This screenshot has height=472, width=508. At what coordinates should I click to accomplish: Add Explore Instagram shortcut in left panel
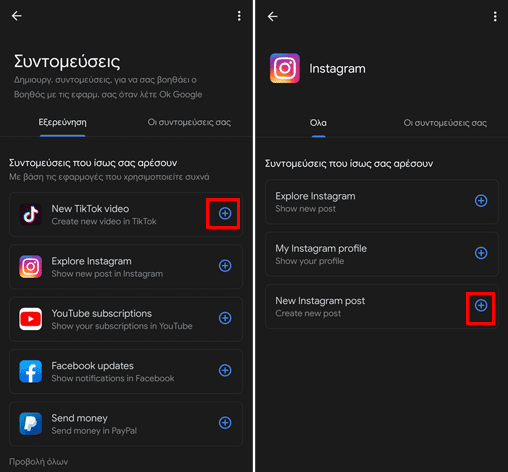pos(225,266)
